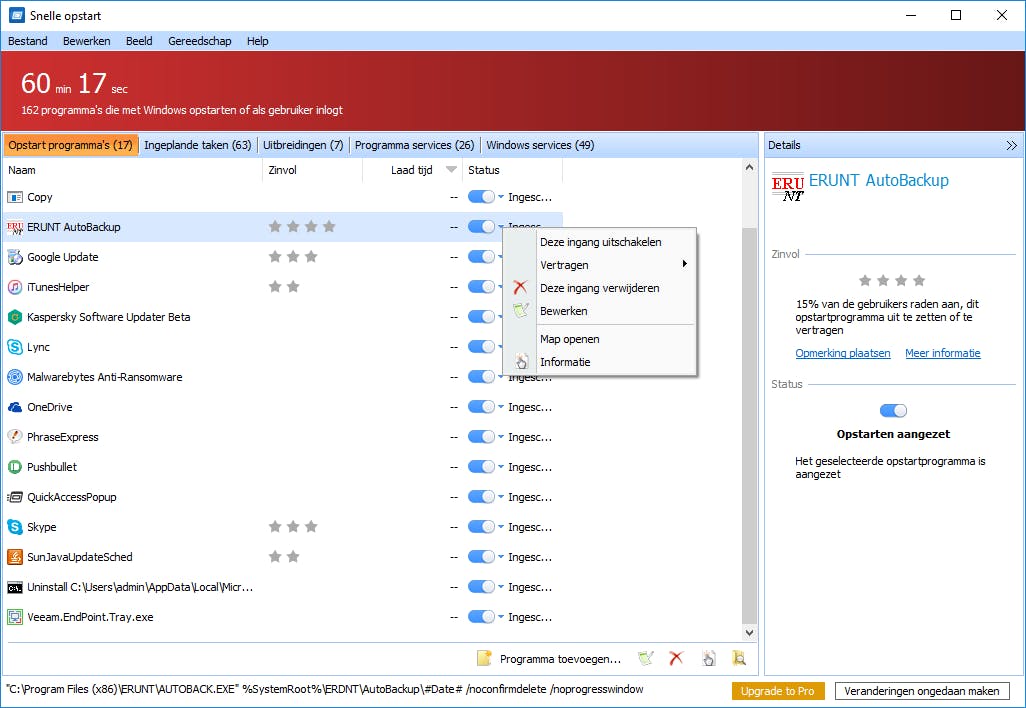Viewport: 1026px width, 708px height.
Task: Click the Informatie hand icon in context menu
Action: click(521, 361)
